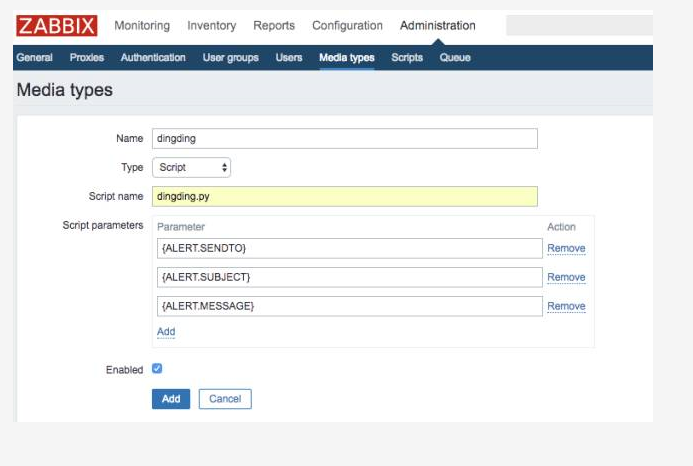Viewport: 693px width, 466px height.
Task: Click the {ALERT.SENDTO} parameter field
Action: 350,248
